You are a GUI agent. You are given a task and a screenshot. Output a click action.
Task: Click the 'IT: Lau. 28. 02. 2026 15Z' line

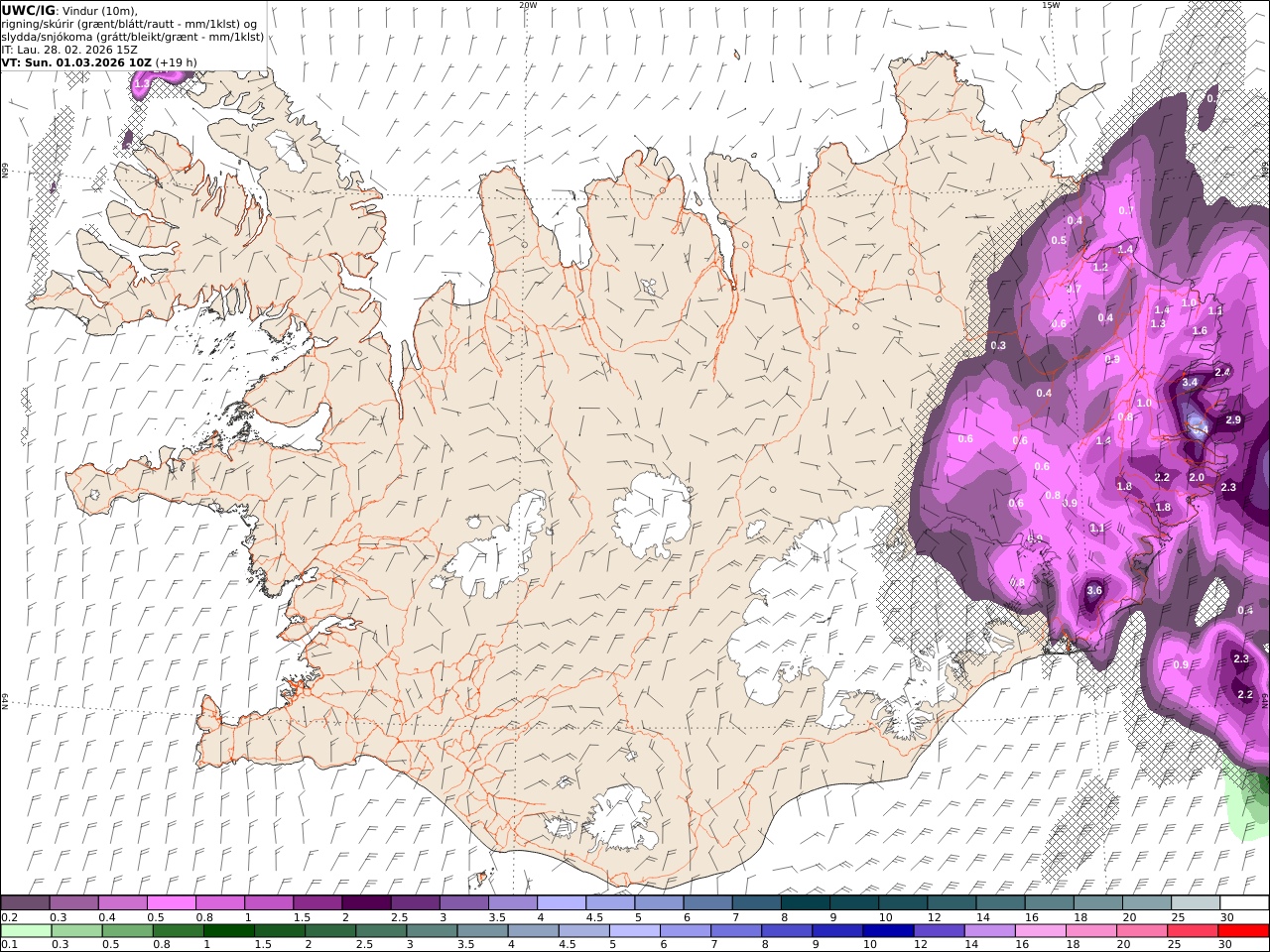(x=69, y=49)
